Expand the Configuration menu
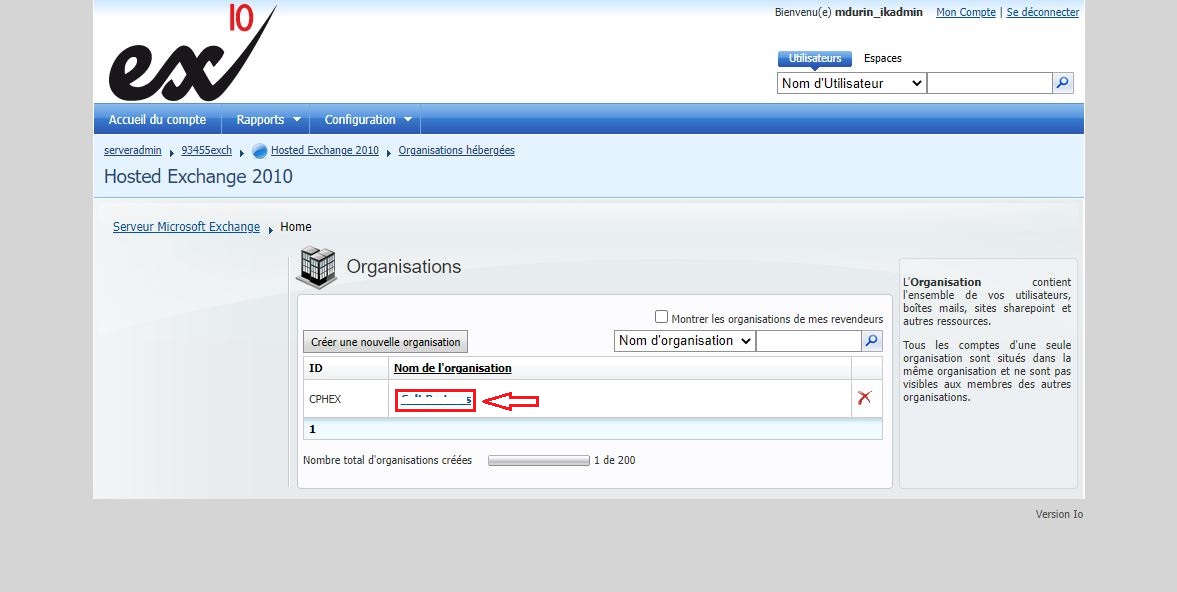Viewport: 1177px width, 592px height. (x=368, y=119)
